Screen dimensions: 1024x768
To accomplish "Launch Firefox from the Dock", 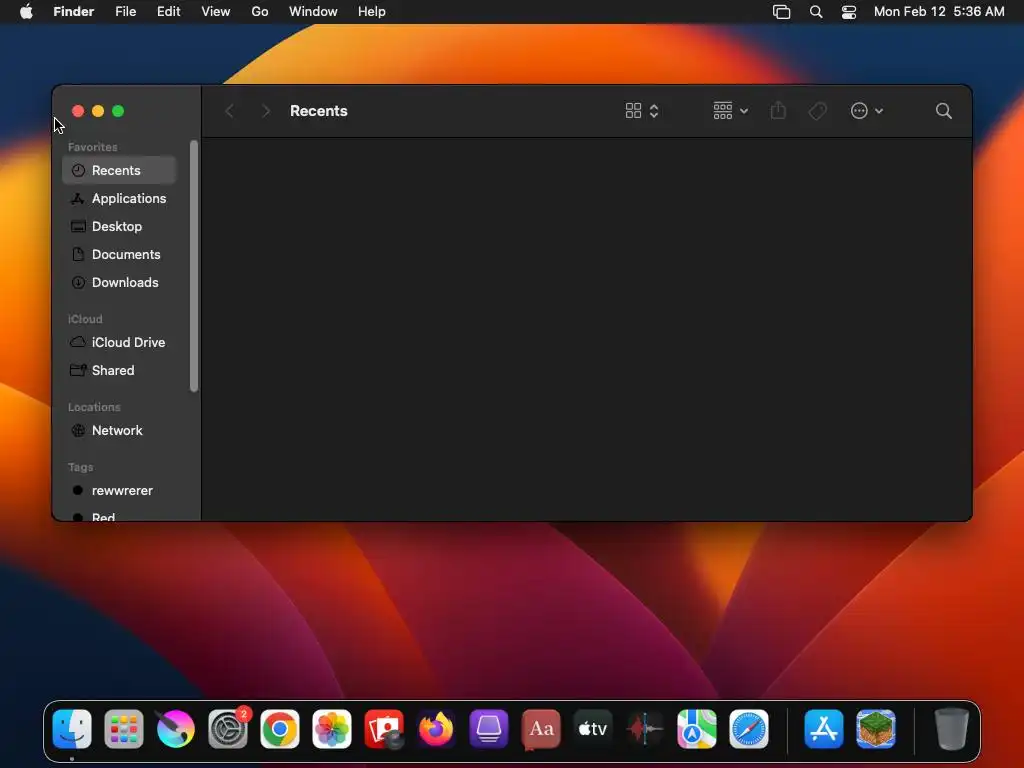I will (436, 728).
